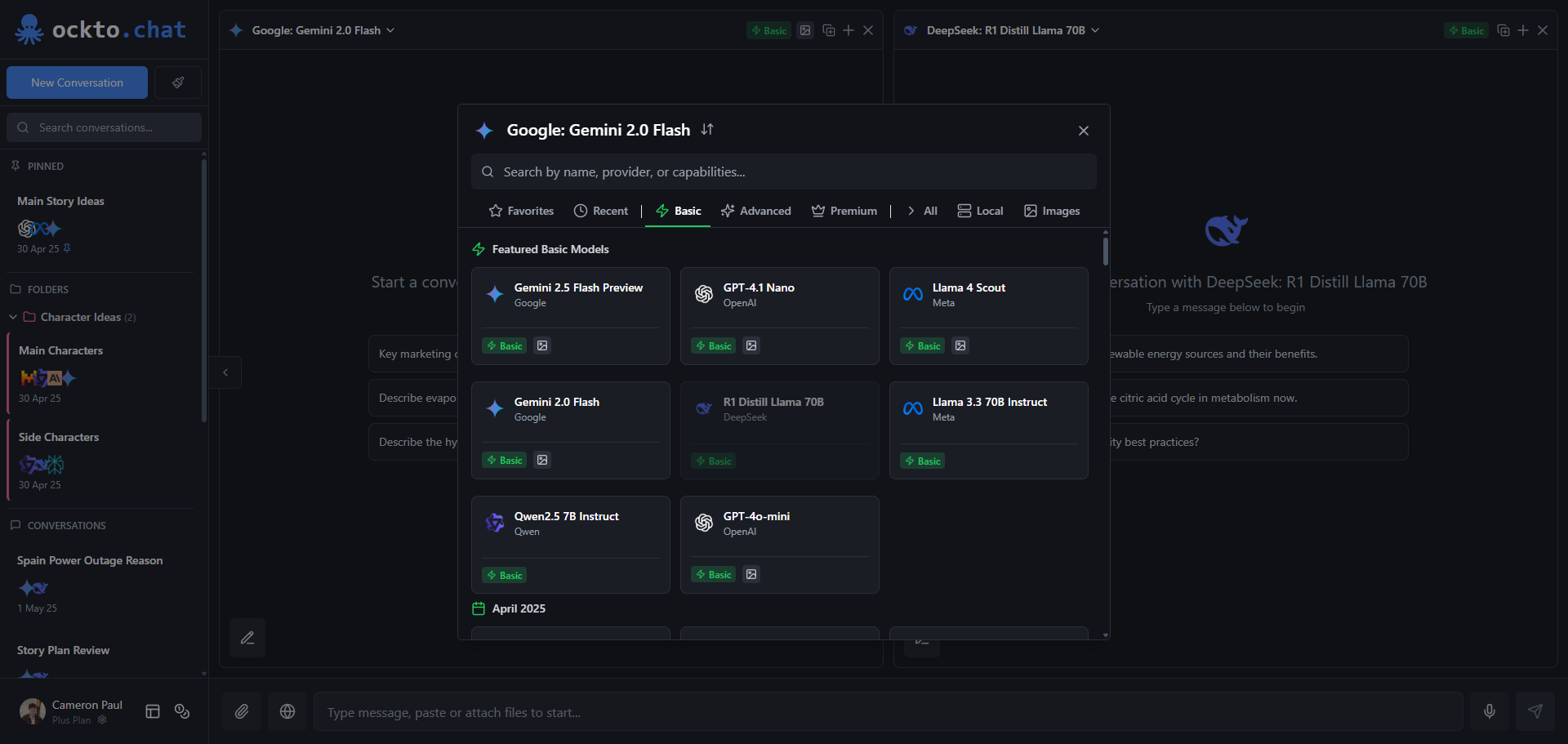Screen dimensions: 1568x744
Task: Open the layout panel icon near Cameron Paul
Action: point(153,711)
